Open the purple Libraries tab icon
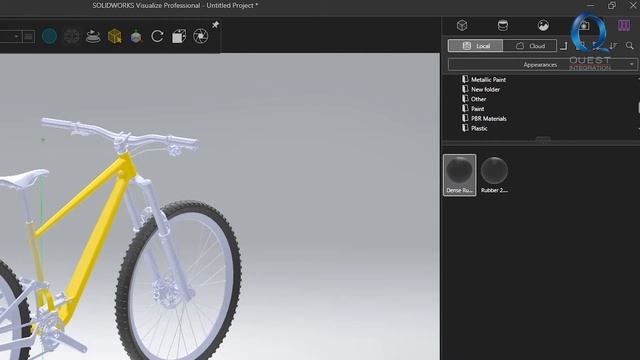This screenshot has height=360, width=640. click(x=624, y=25)
